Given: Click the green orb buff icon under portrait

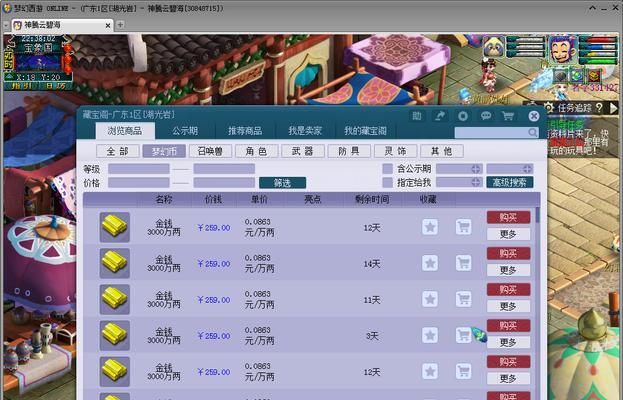Looking at the screenshot, I should click(577, 75).
